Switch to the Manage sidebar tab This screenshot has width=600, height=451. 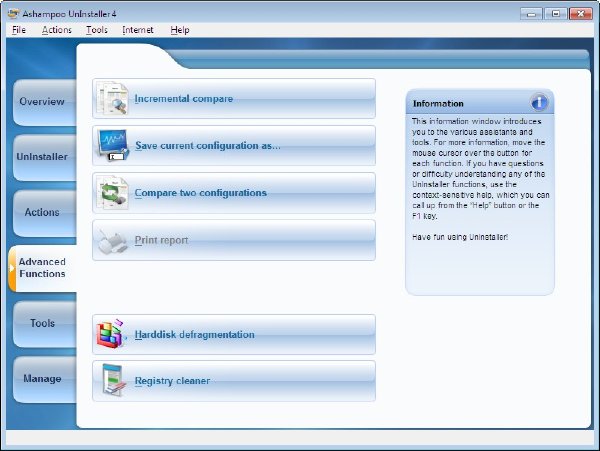[x=44, y=379]
